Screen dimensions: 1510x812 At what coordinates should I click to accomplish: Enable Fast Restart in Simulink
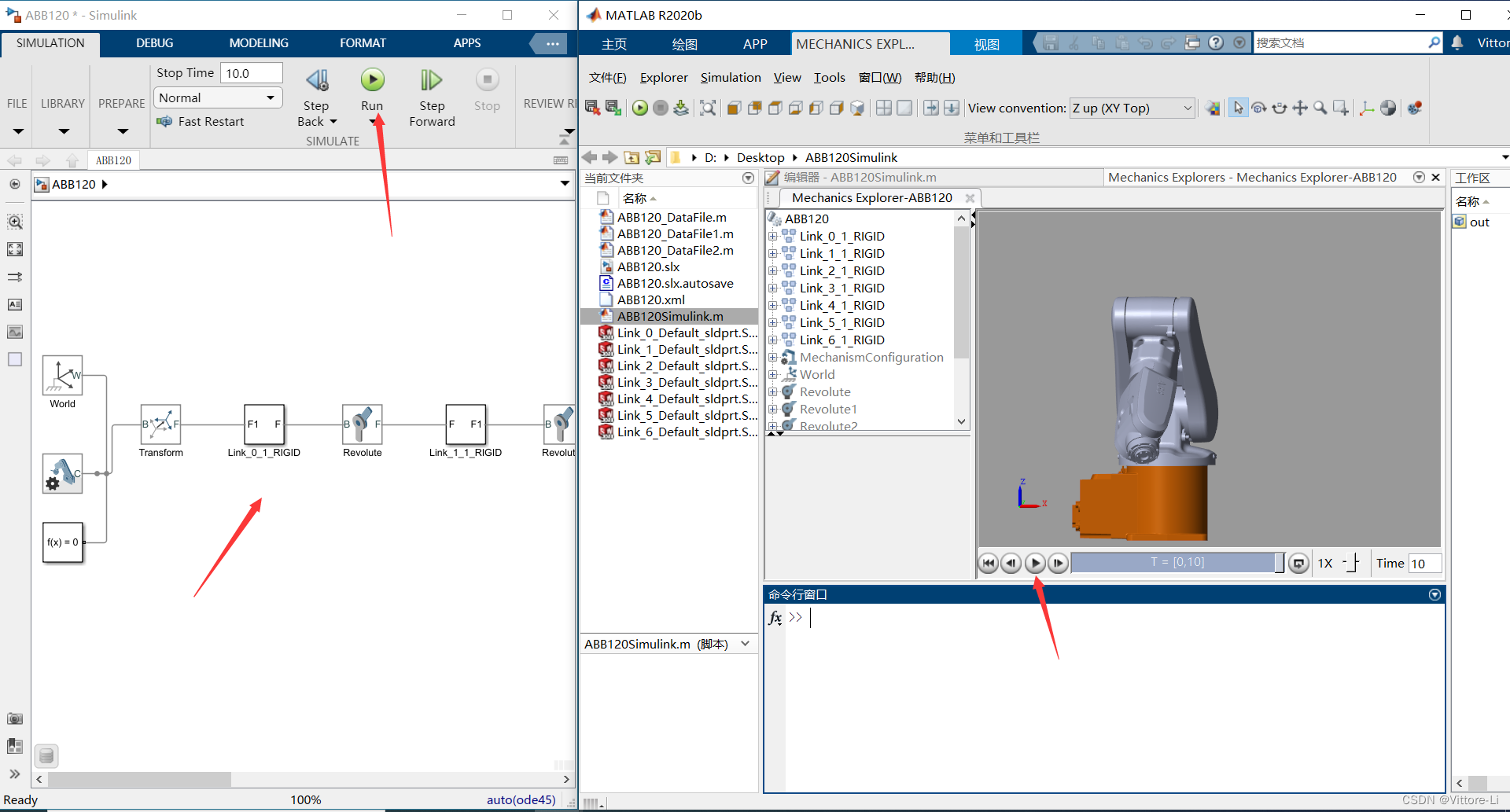point(201,121)
